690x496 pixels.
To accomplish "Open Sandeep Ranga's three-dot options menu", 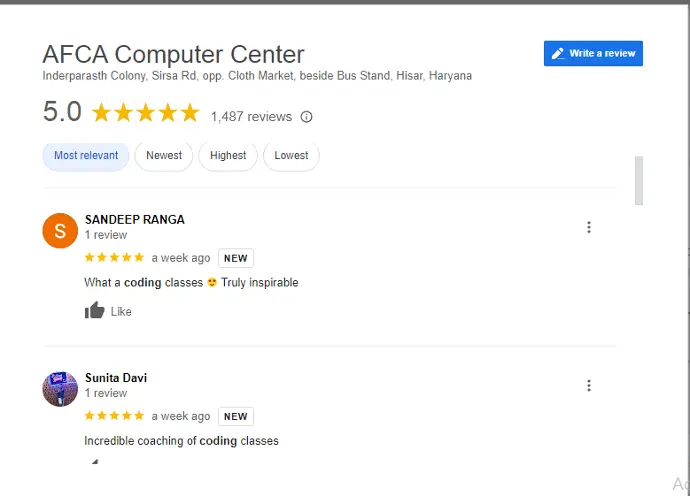I will point(589,228).
